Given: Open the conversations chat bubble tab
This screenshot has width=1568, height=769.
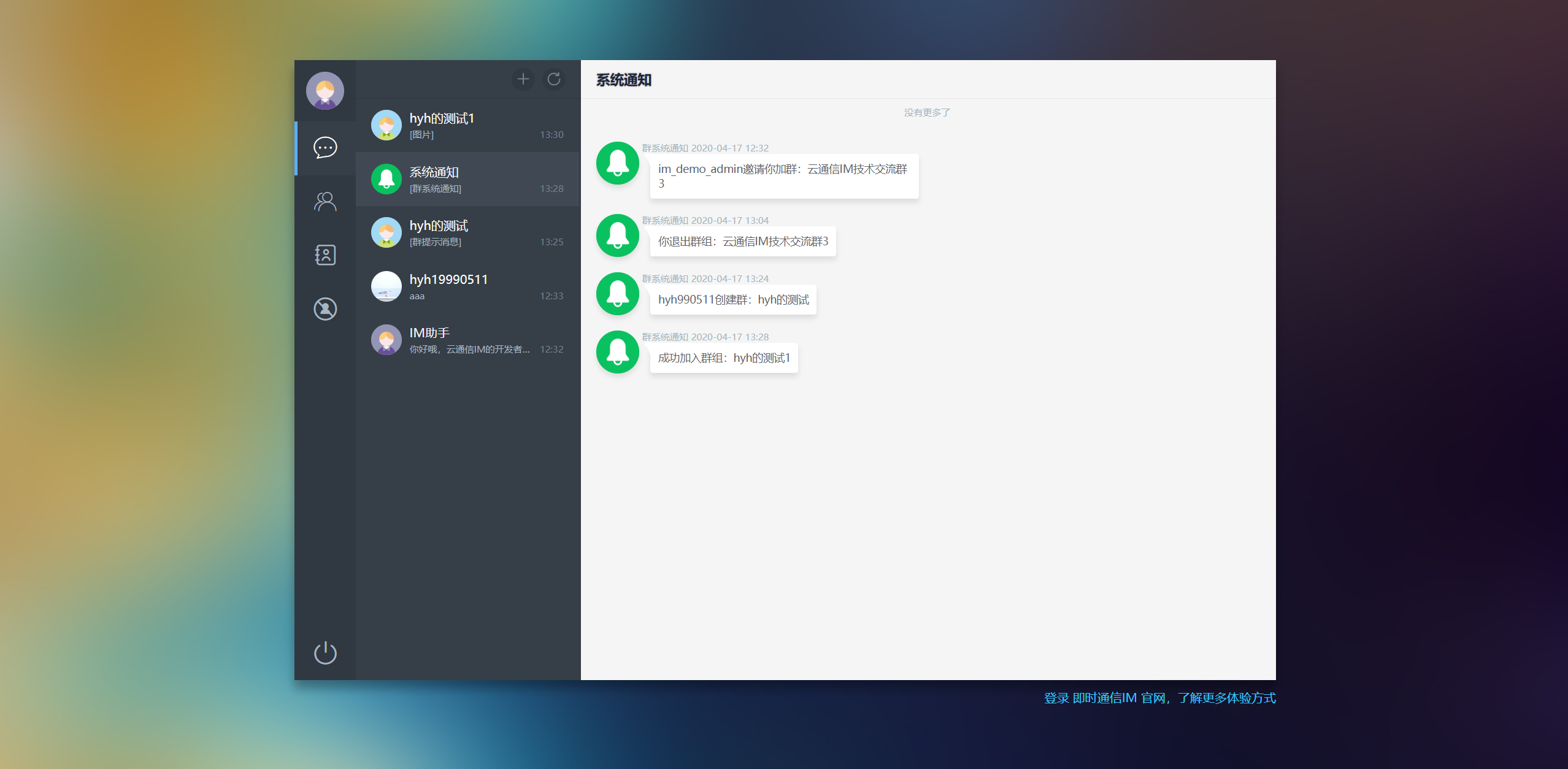Looking at the screenshot, I should (325, 148).
